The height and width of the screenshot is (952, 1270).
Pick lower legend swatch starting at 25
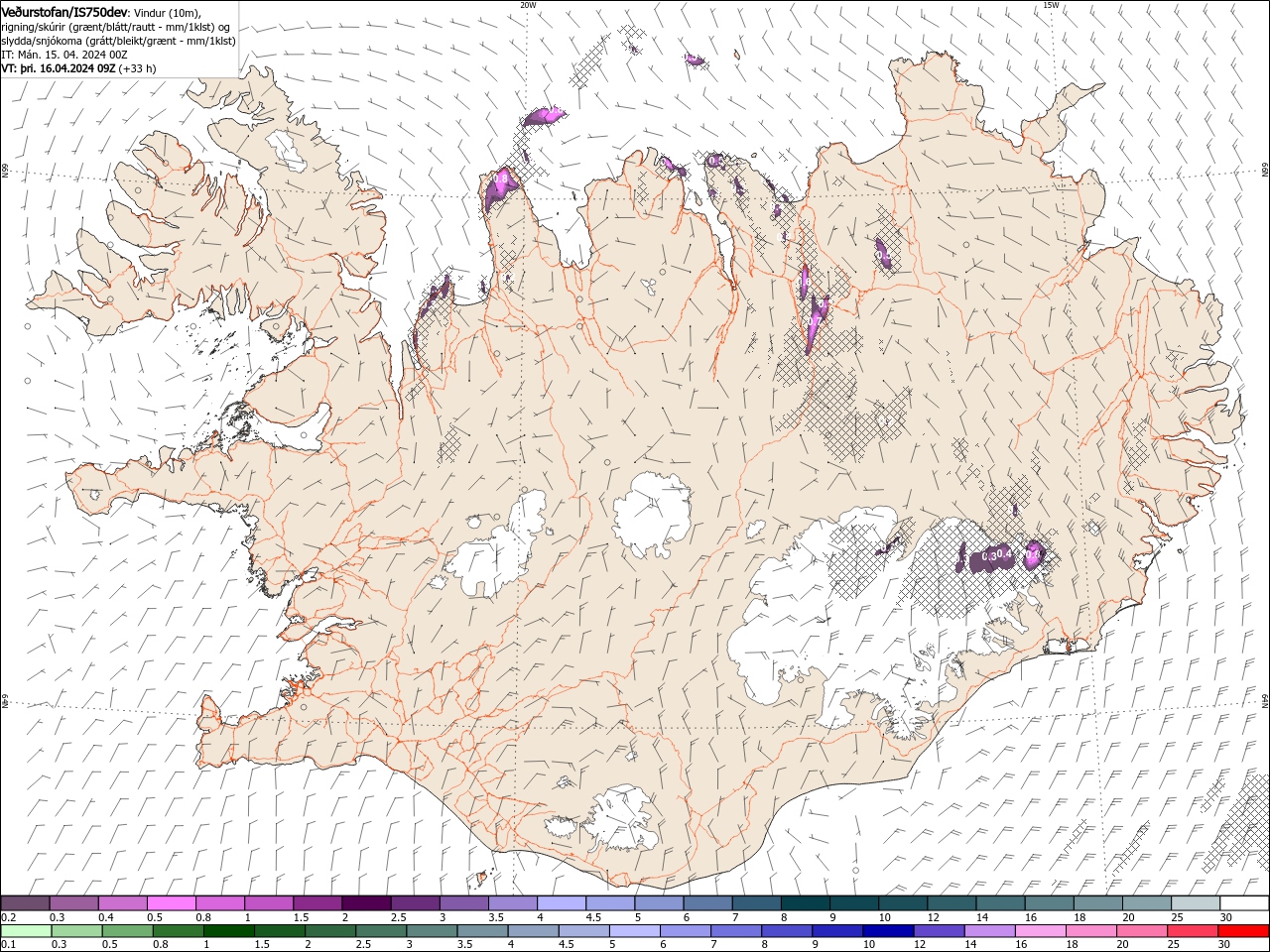pos(1193,931)
